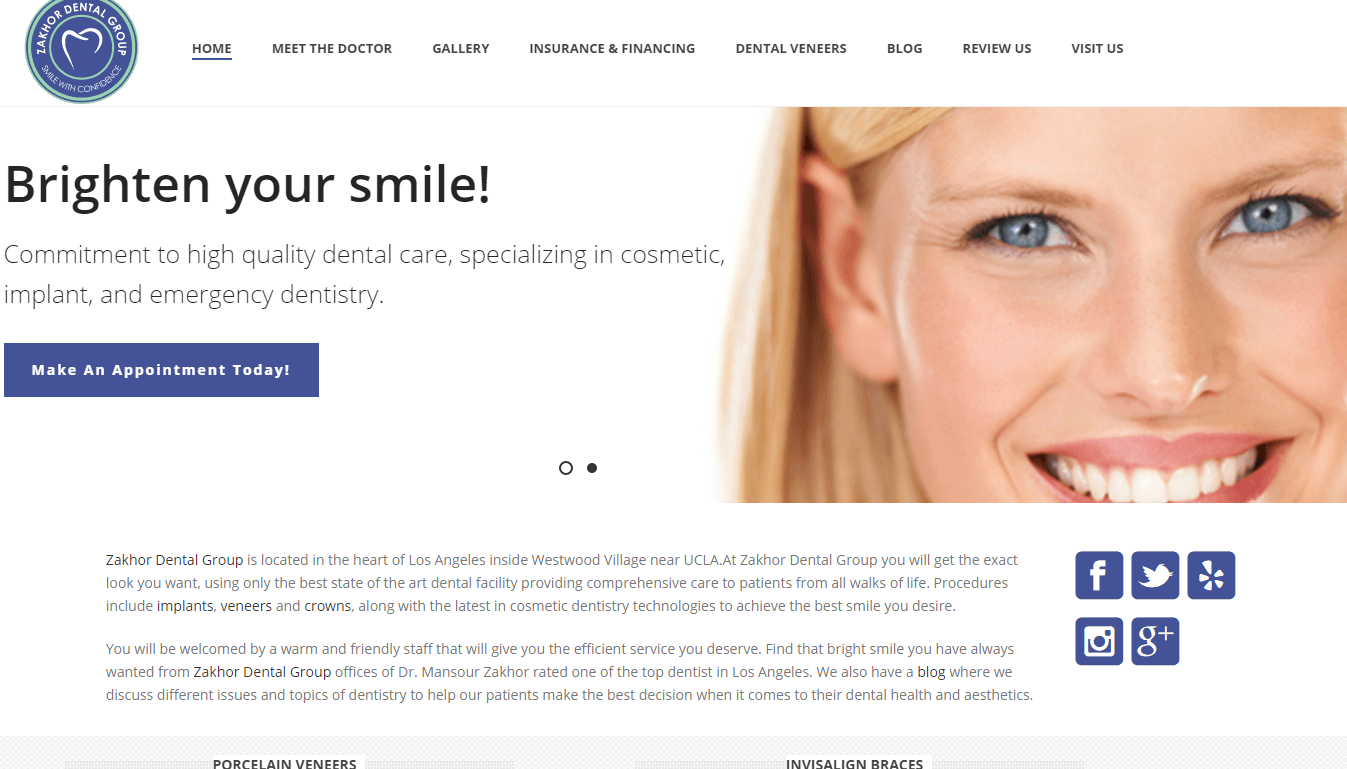Open the Facebook social icon
Screen dimensions: 1347x769
coord(1099,576)
